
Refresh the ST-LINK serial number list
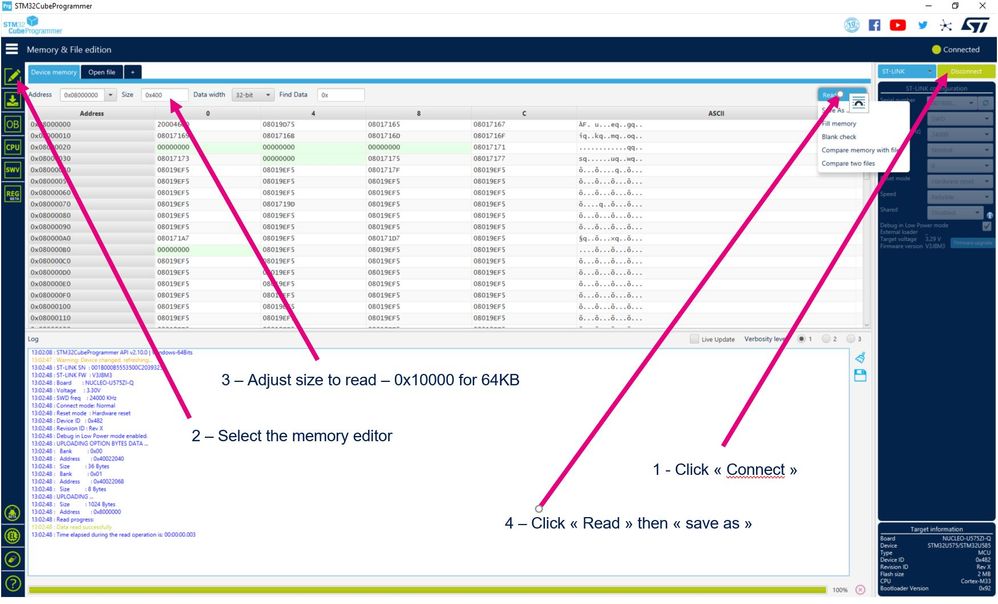(x=987, y=102)
